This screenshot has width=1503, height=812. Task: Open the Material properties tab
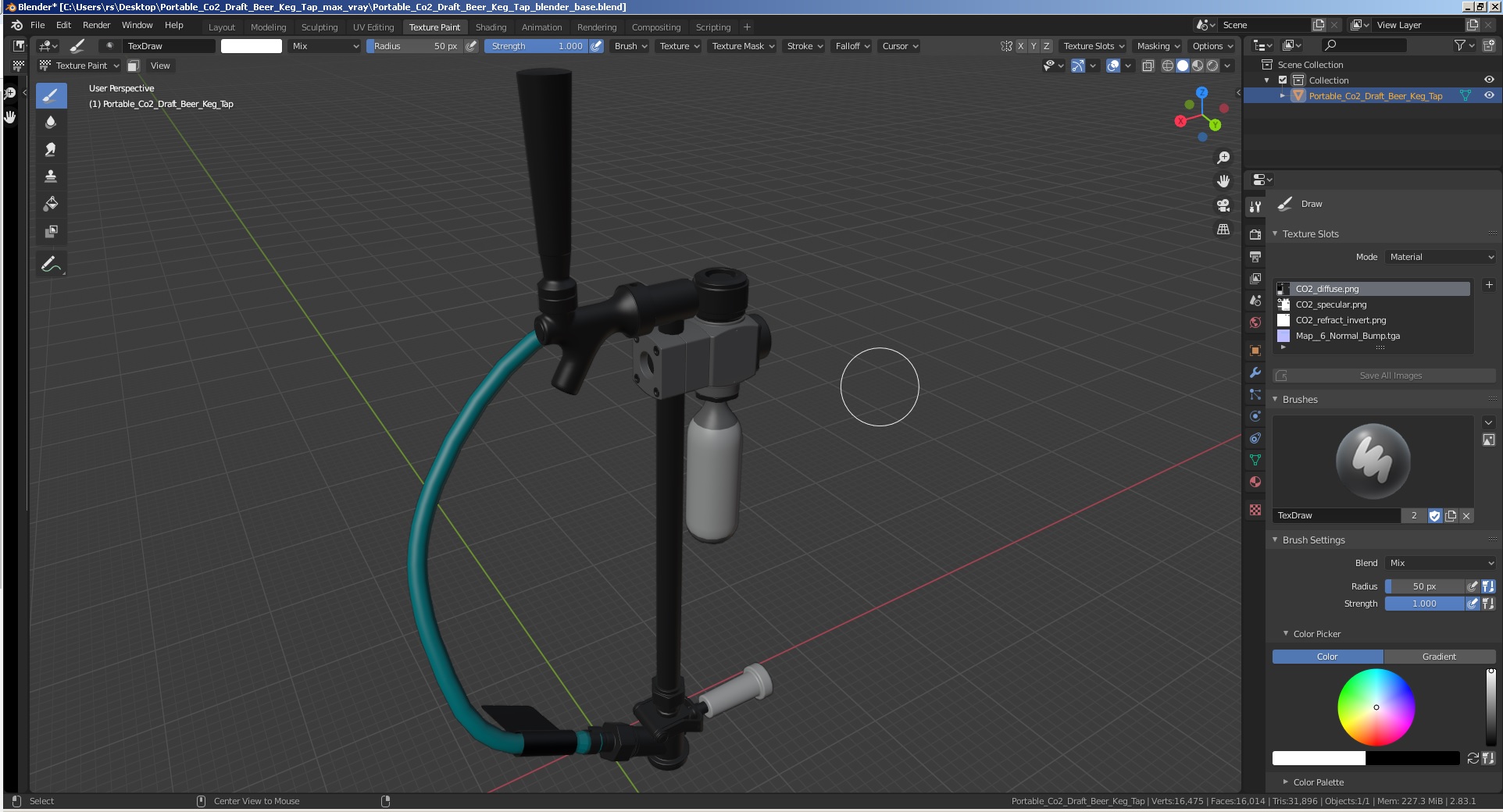tap(1255, 482)
